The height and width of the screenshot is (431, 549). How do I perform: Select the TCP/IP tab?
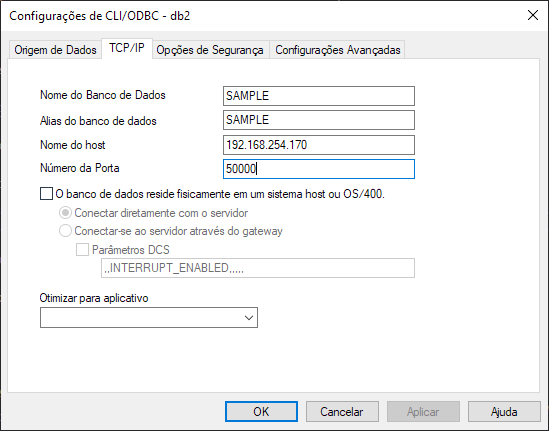point(127,48)
